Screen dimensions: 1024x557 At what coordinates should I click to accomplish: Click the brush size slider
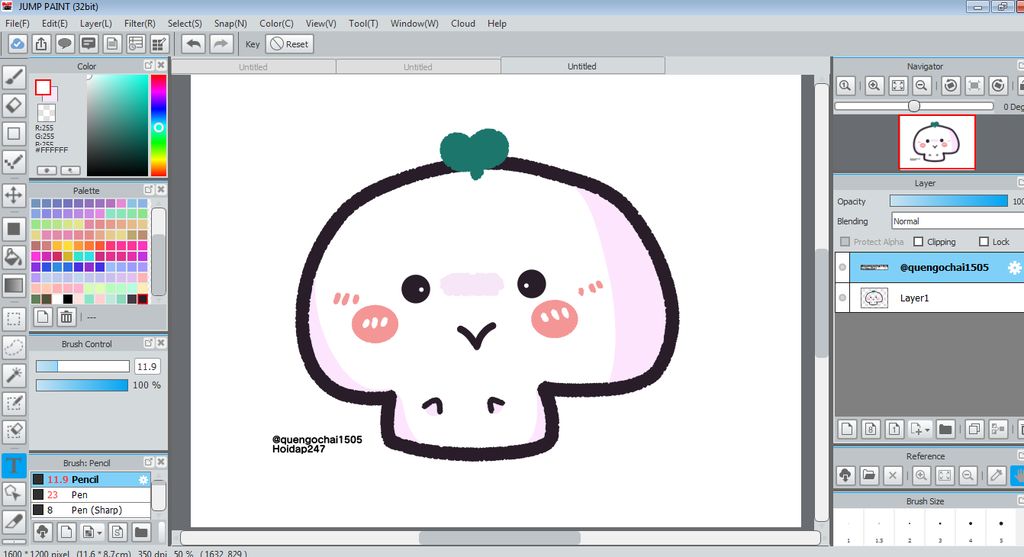pyautogui.click(x=82, y=366)
